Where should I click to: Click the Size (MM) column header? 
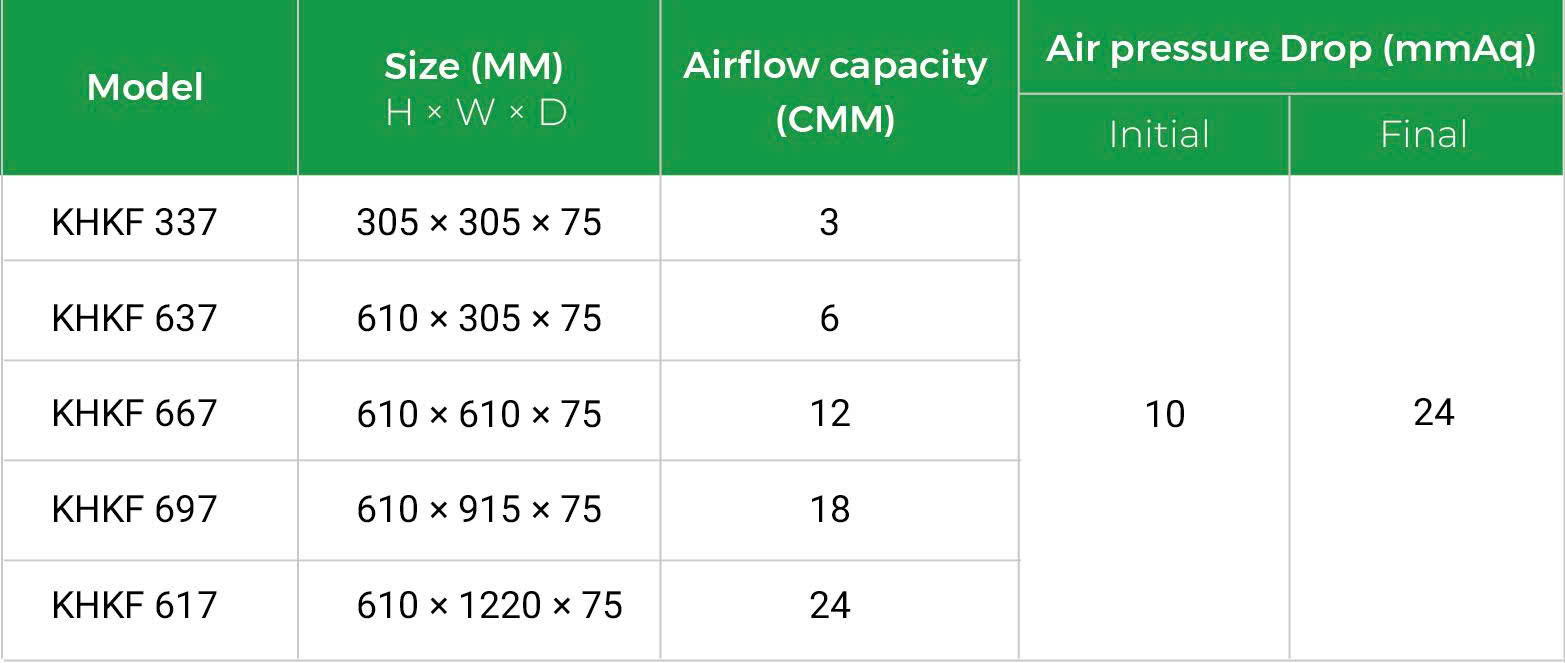click(475, 88)
